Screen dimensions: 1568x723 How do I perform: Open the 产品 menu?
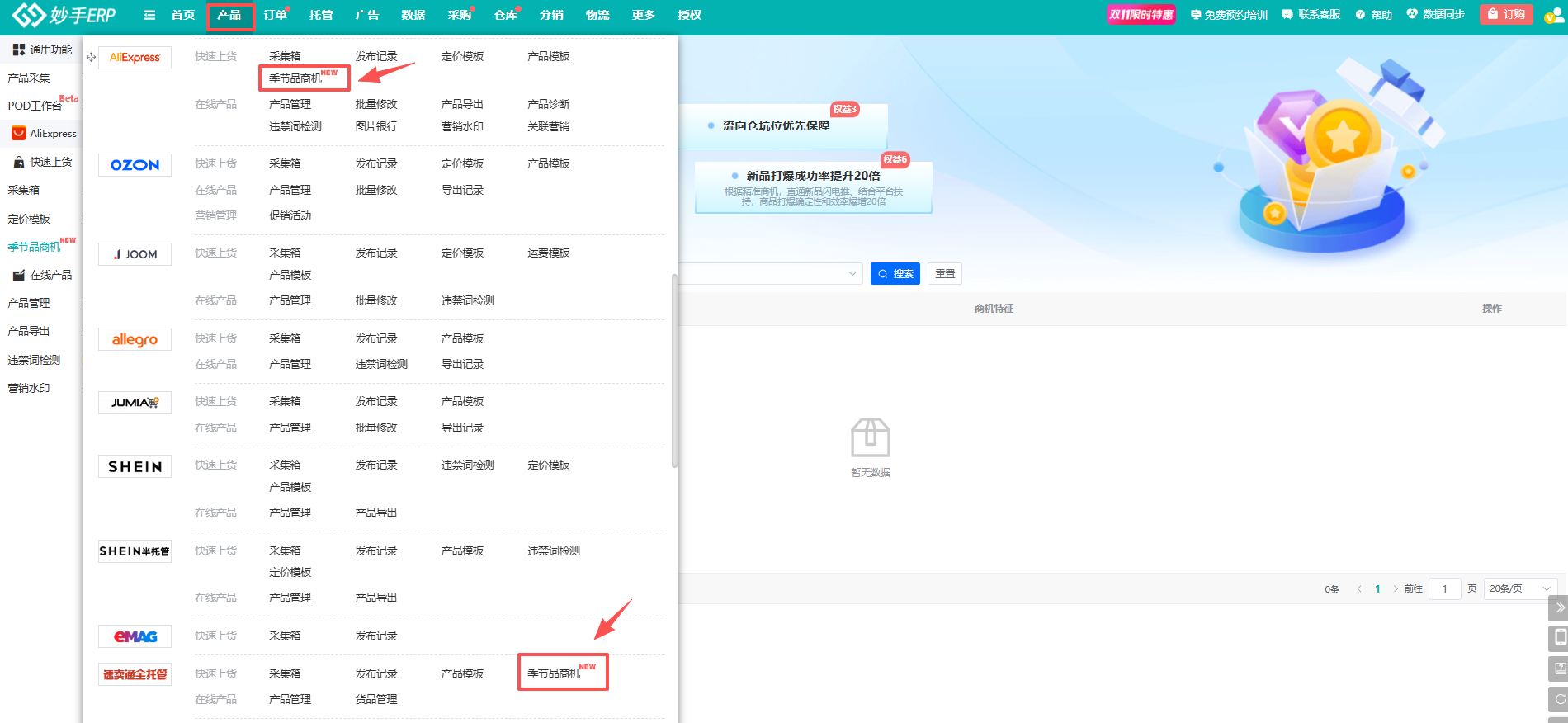click(229, 15)
